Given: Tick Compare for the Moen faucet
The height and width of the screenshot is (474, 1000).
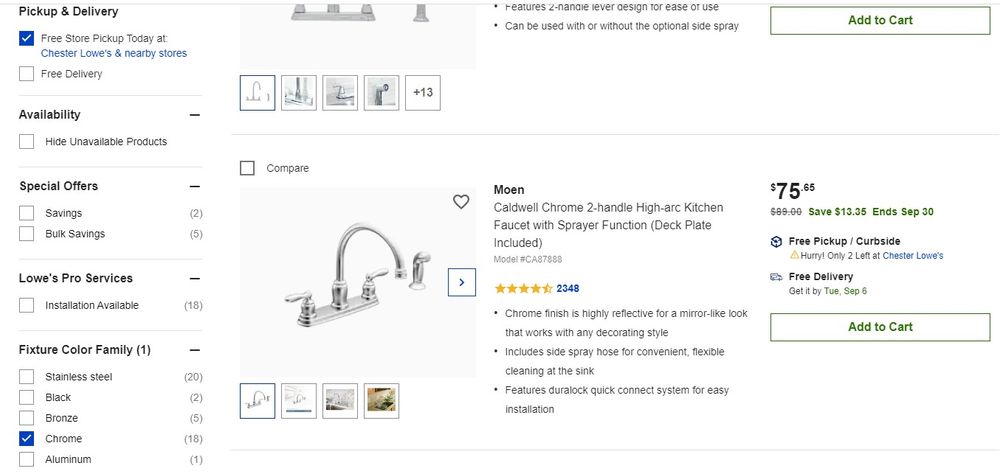Looking at the screenshot, I should (x=248, y=168).
